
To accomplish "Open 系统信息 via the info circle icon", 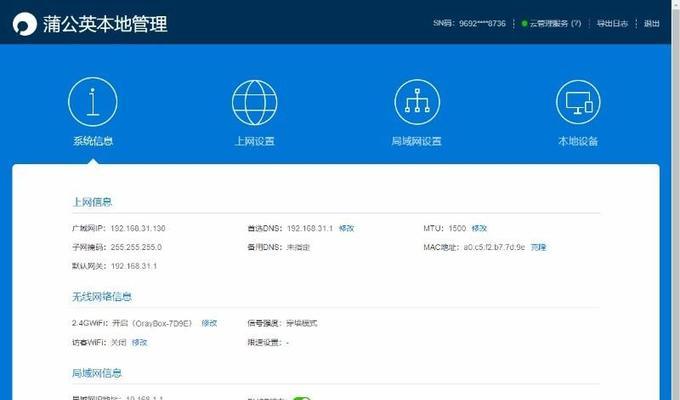I will point(93,102).
